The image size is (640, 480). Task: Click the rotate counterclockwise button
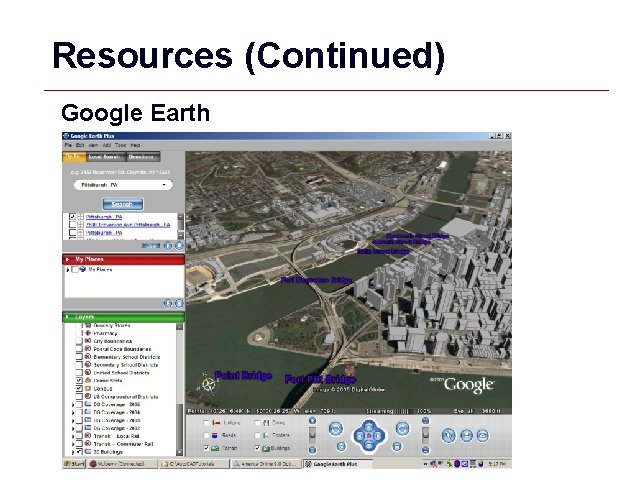(x=336, y=429)
